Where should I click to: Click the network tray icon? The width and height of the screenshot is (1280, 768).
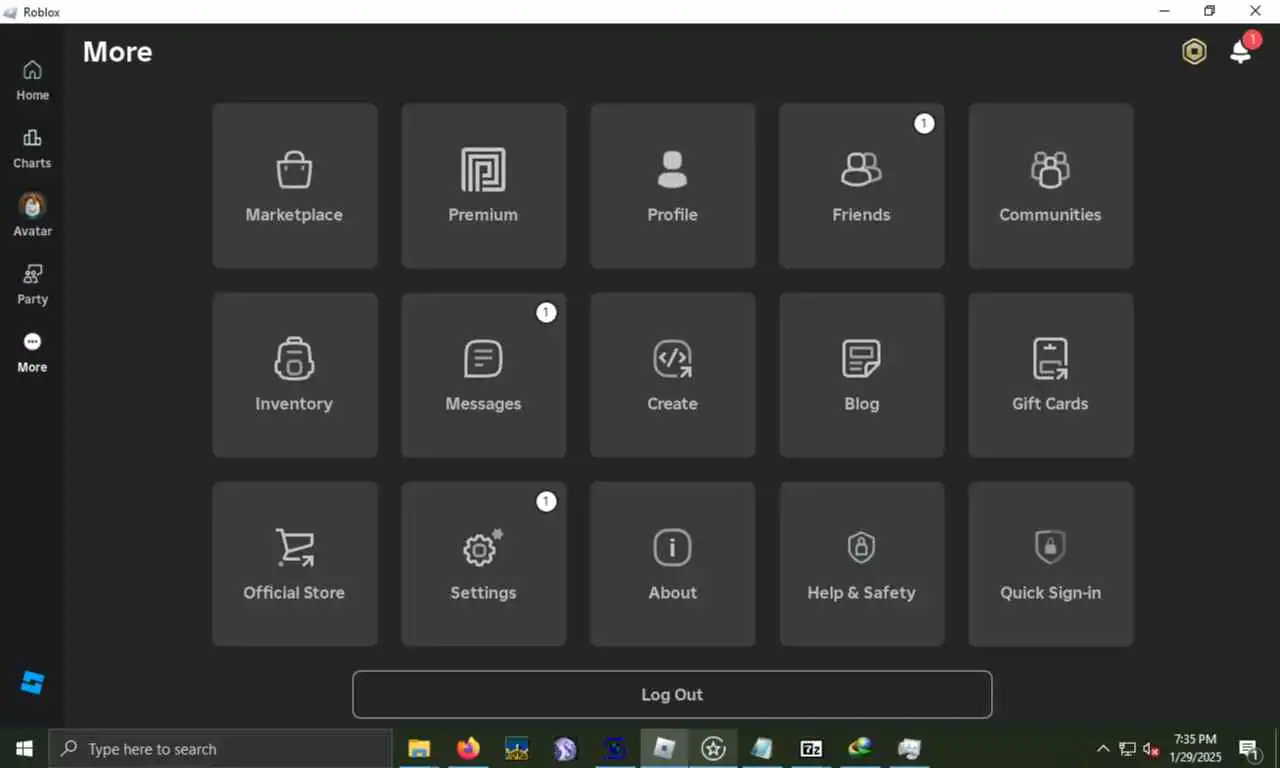(1127, 749)
